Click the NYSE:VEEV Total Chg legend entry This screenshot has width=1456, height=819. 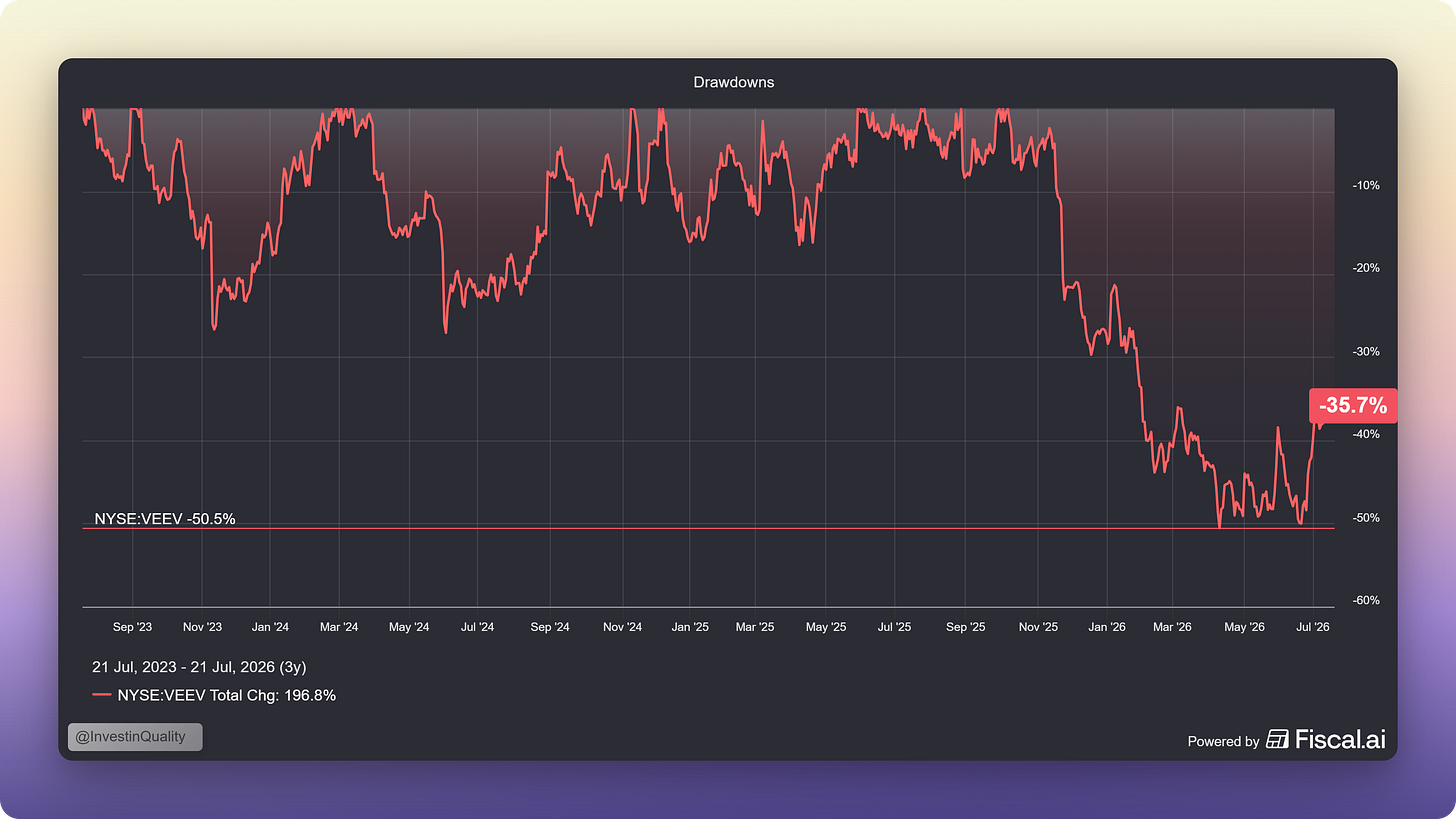(226, 695)
